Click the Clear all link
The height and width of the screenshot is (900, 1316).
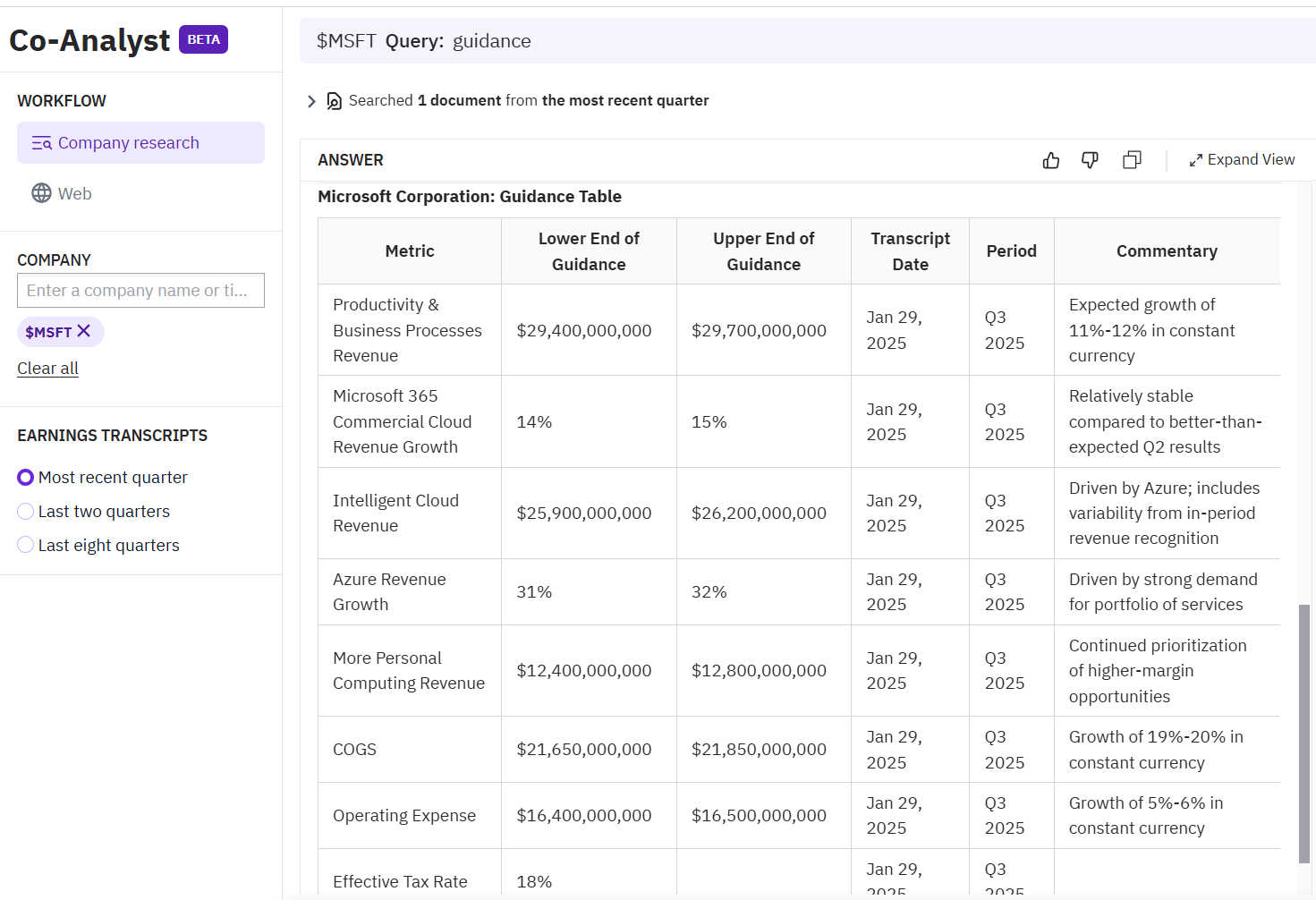[47, 368]
